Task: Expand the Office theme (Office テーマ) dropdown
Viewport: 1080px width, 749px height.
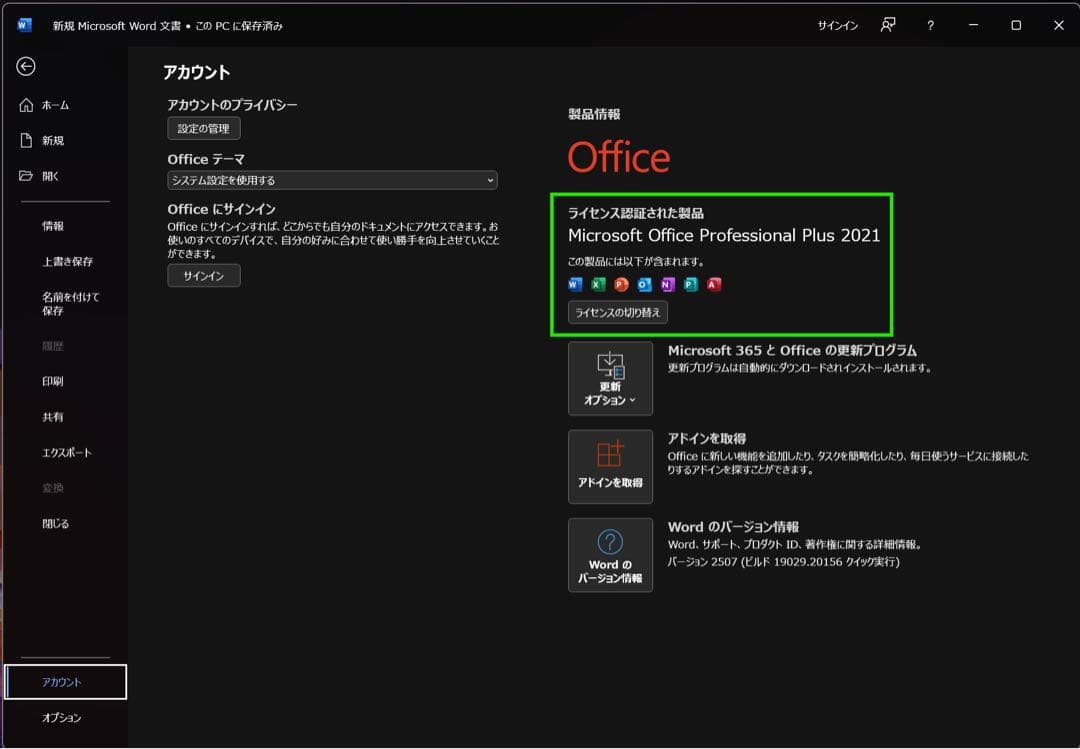Action: coord(332,181)
